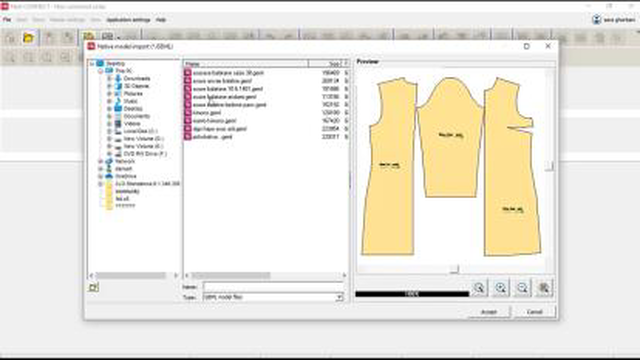Screen dimensions: 640x360
Task: Select Music in the folder tree
Action: (x=131, y=101)
